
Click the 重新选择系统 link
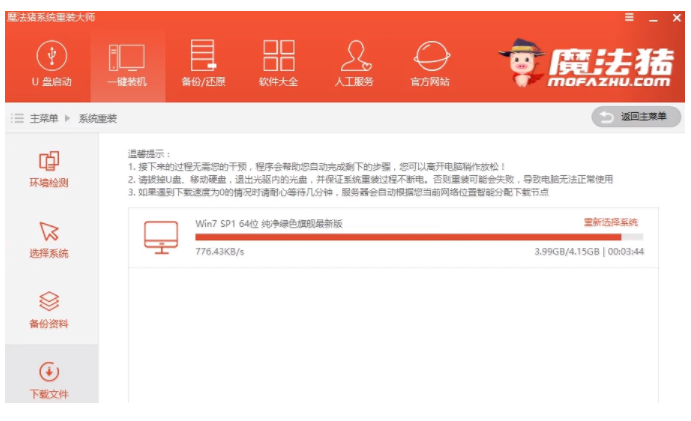point(610,222)
